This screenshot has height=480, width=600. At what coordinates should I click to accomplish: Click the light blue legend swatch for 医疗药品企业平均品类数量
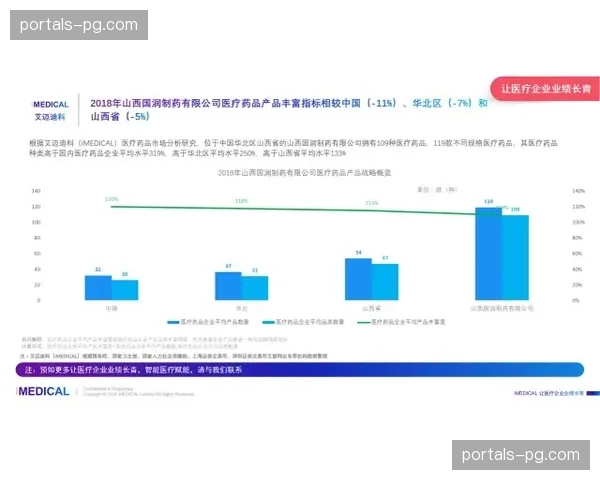click(x=269, y=322)
